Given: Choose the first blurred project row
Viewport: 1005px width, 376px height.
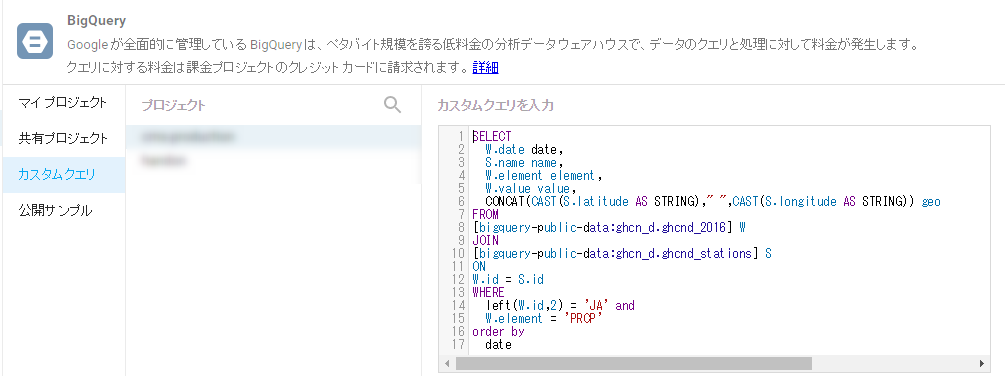Looking at the screenshot, I should tap(273, 137).
